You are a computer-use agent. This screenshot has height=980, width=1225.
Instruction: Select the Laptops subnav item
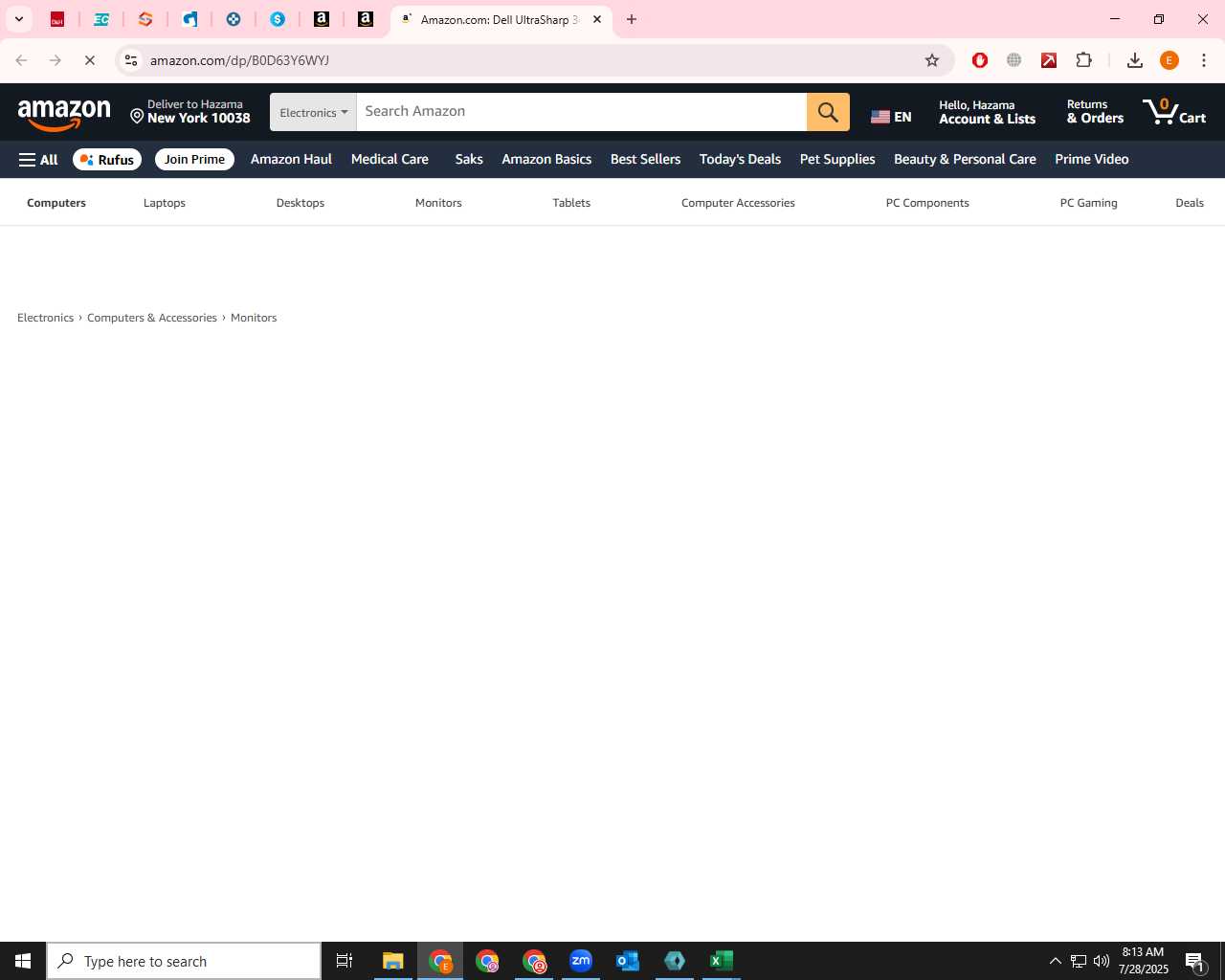click(x=165, y=203)
